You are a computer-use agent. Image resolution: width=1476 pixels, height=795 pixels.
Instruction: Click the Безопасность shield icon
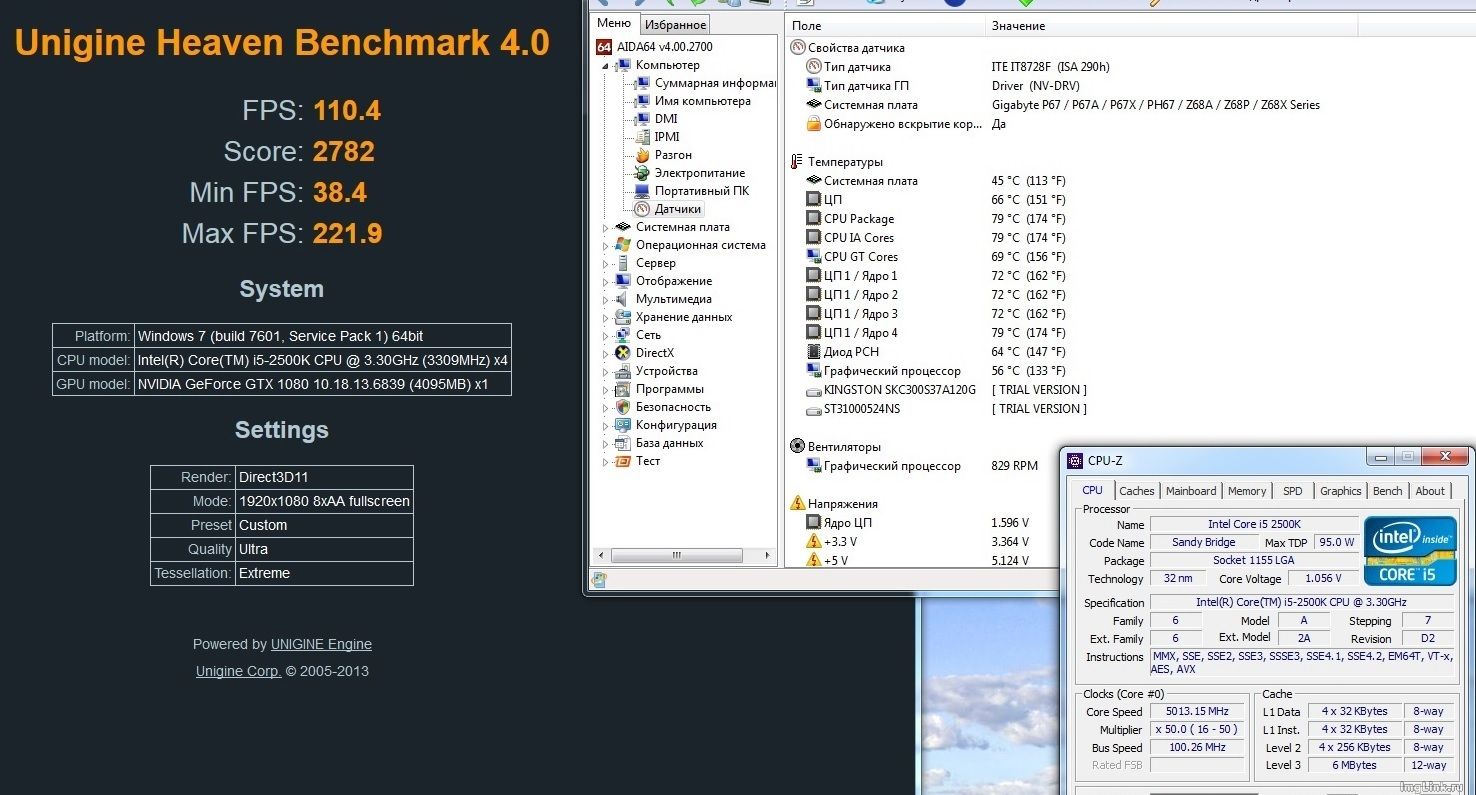pos(624,407)
